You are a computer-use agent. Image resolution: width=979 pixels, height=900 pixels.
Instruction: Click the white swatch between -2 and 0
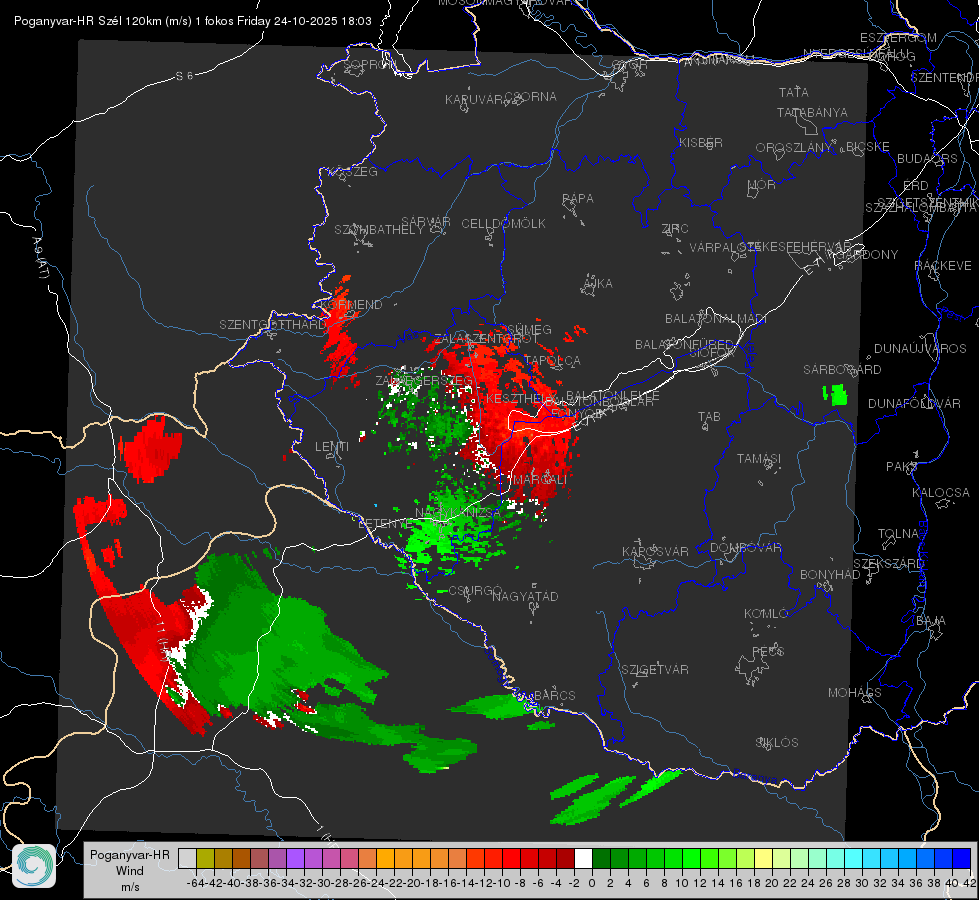point(583,858)
